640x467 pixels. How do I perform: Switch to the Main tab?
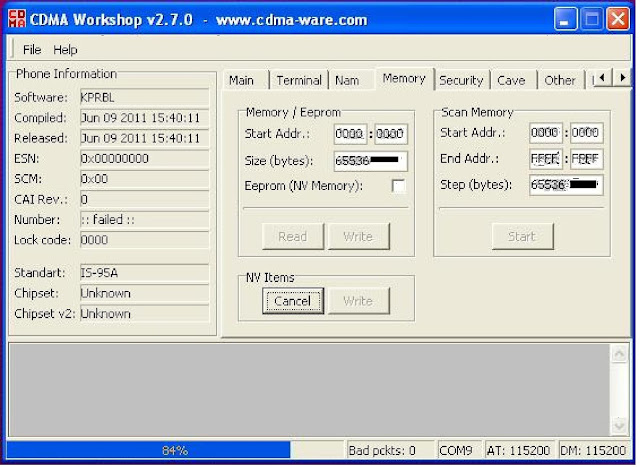click(243, 80)
